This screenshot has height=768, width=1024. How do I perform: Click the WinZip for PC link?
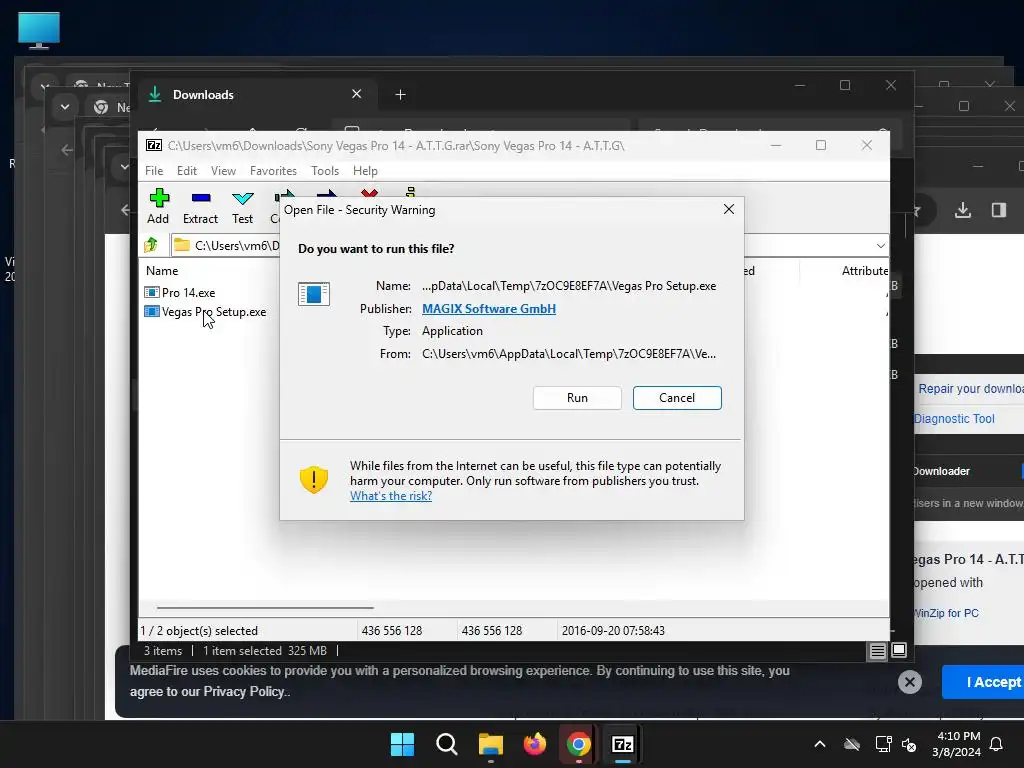pyautogui.click(x=946, y=613)
